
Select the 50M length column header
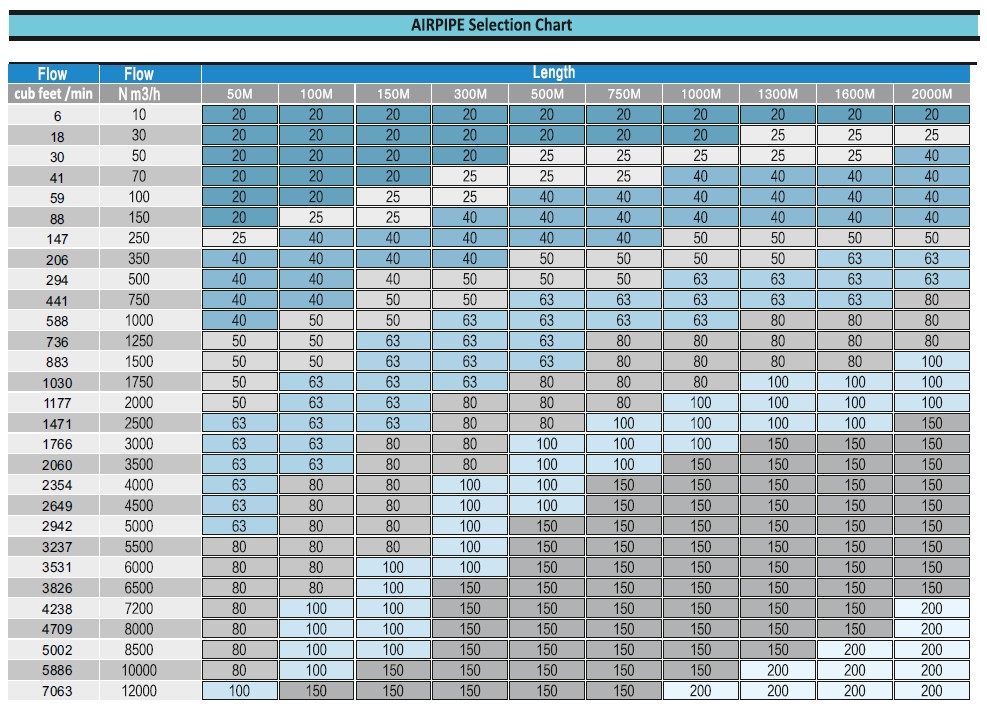[240, 94]
